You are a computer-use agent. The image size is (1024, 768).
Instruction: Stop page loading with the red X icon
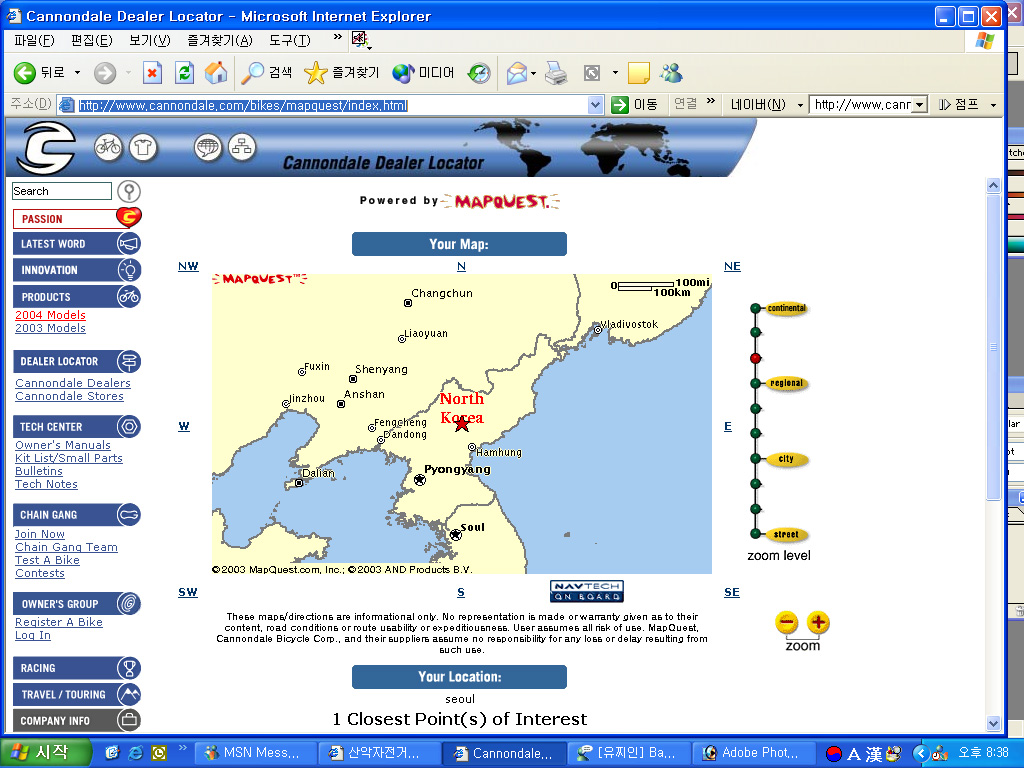pyautogui.click(x=152, y=72)
